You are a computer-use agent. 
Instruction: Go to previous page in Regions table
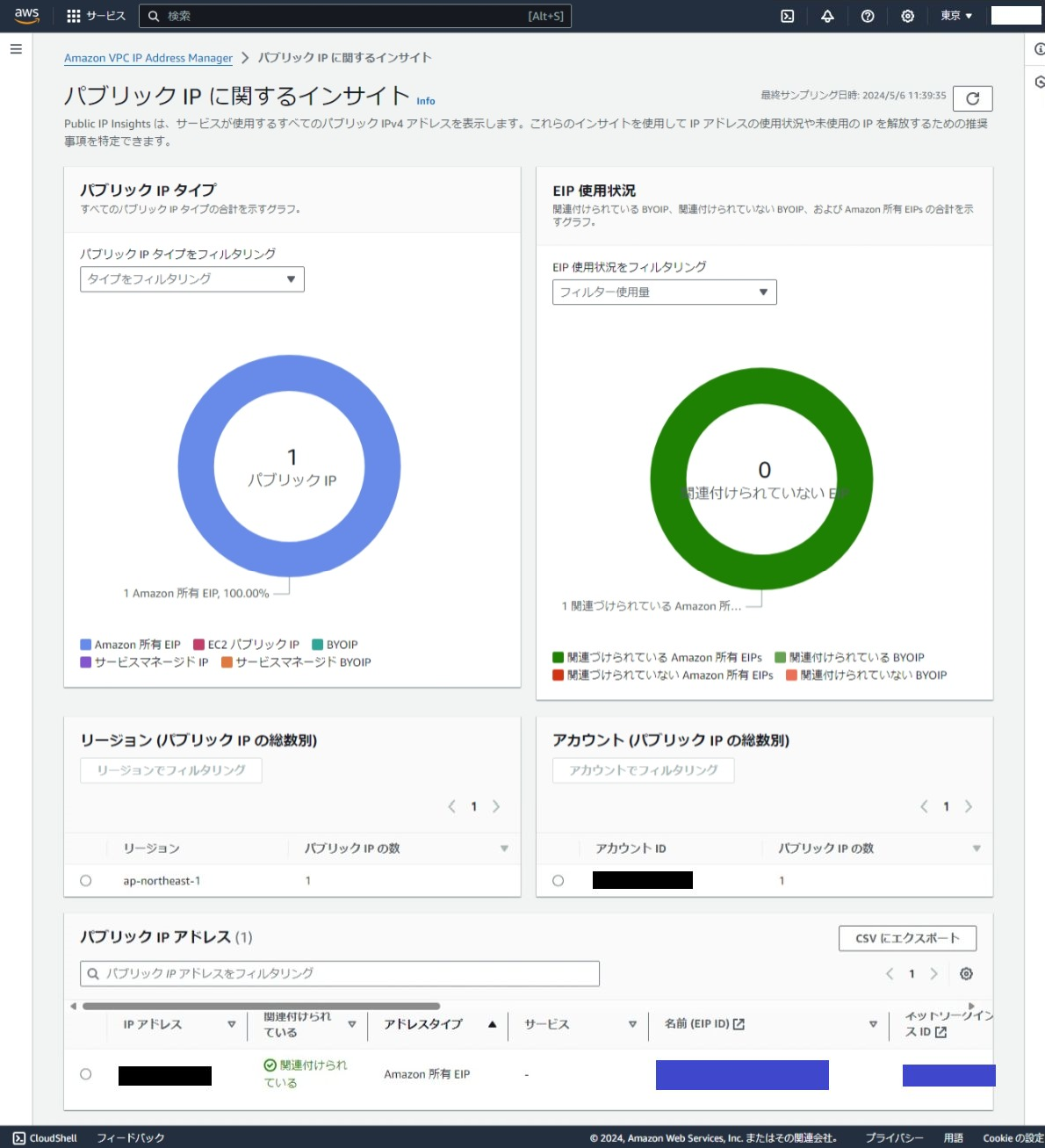pyautogui.click(x=451, y=806)
